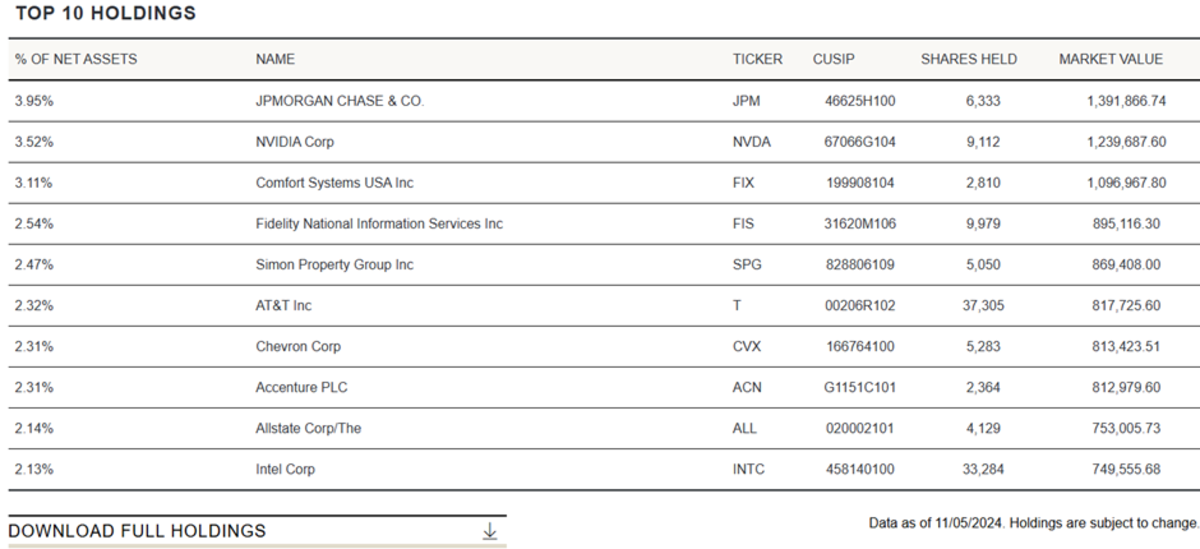Screen dimensions: 1200x549
Task: Select the CVX ticker cell
Action: [746, 347]
